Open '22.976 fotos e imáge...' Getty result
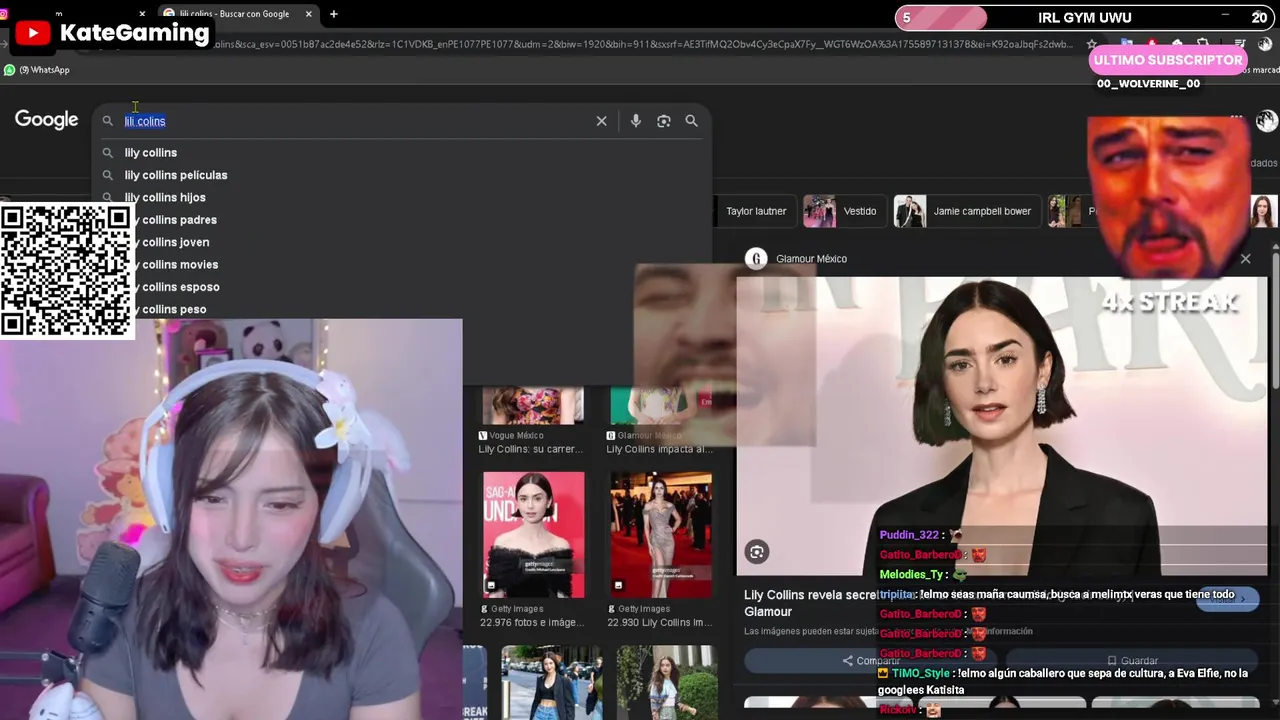Viewport: 1280px width, 720px height. 531,623
